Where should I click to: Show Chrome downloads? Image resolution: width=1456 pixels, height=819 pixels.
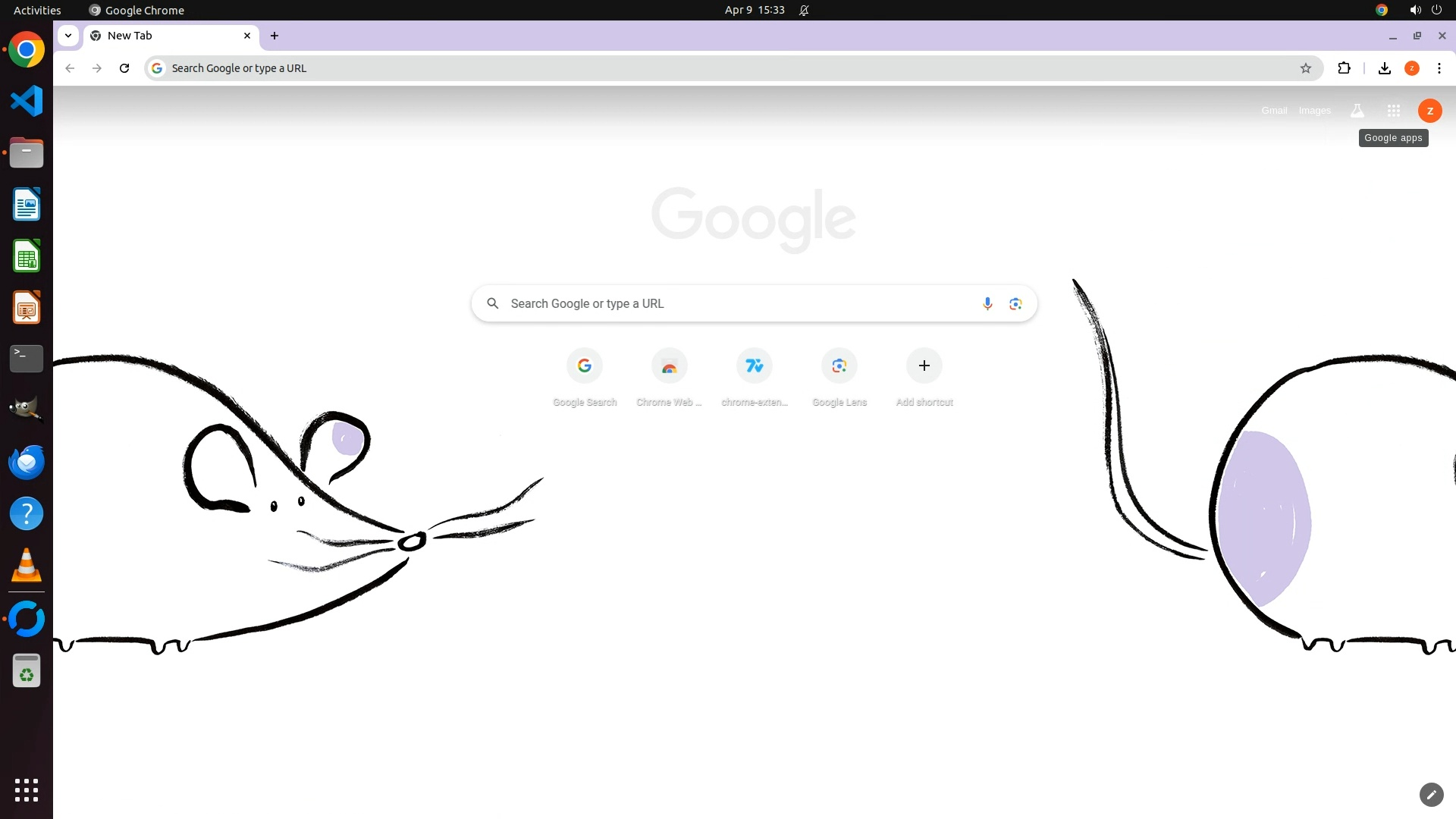pyautogui.click(x=1384, y=68)
